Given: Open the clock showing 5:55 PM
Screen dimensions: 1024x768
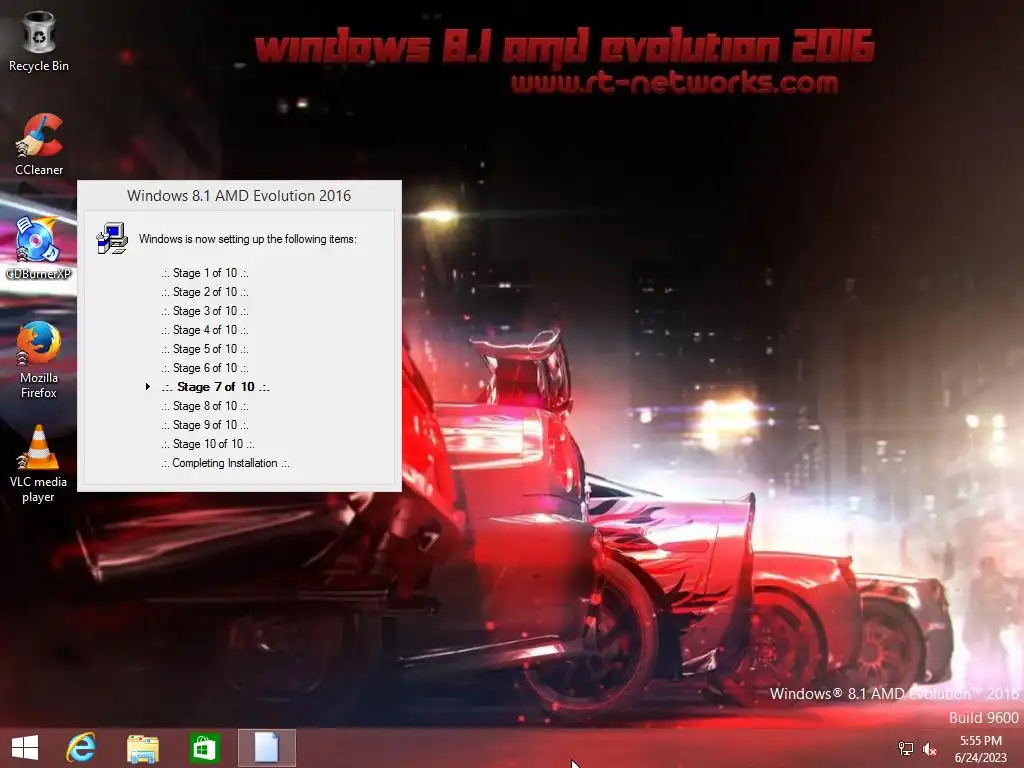Looking at the screenshot, I should coord(980,748).
